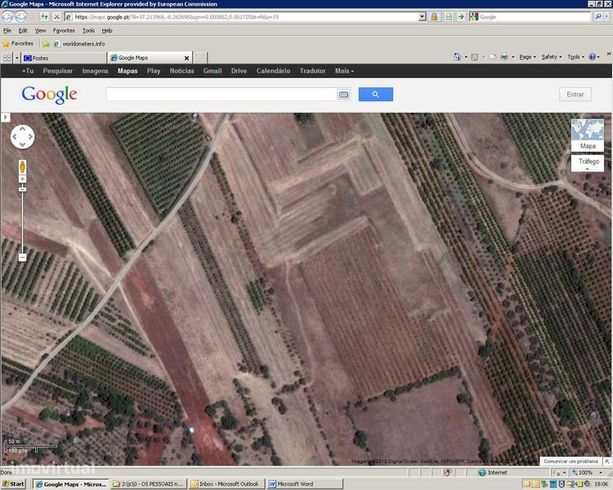Open the File menu

point(7,31)
